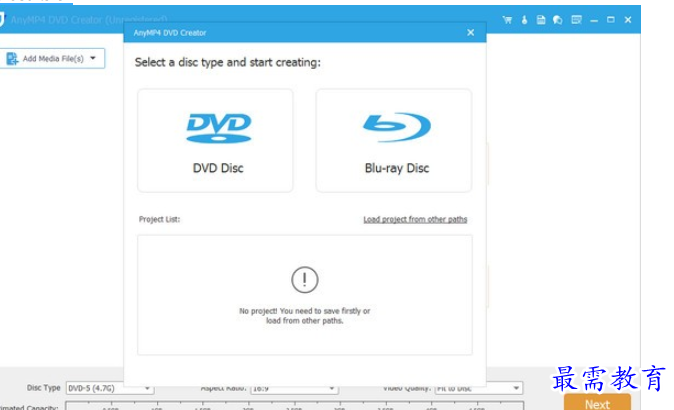The image size is (674, 410).
Task: Click the orange Next button
Action: click(597, 403)
